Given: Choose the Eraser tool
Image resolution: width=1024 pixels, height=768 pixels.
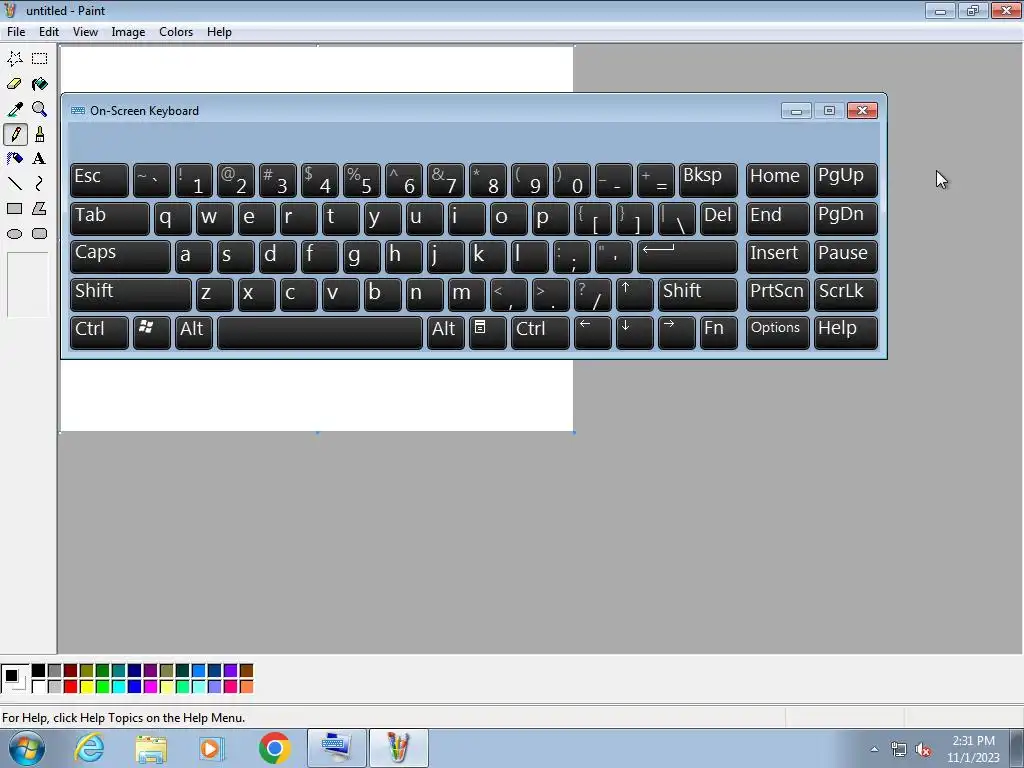Looking at the screenshot, I should pos(14,84).
